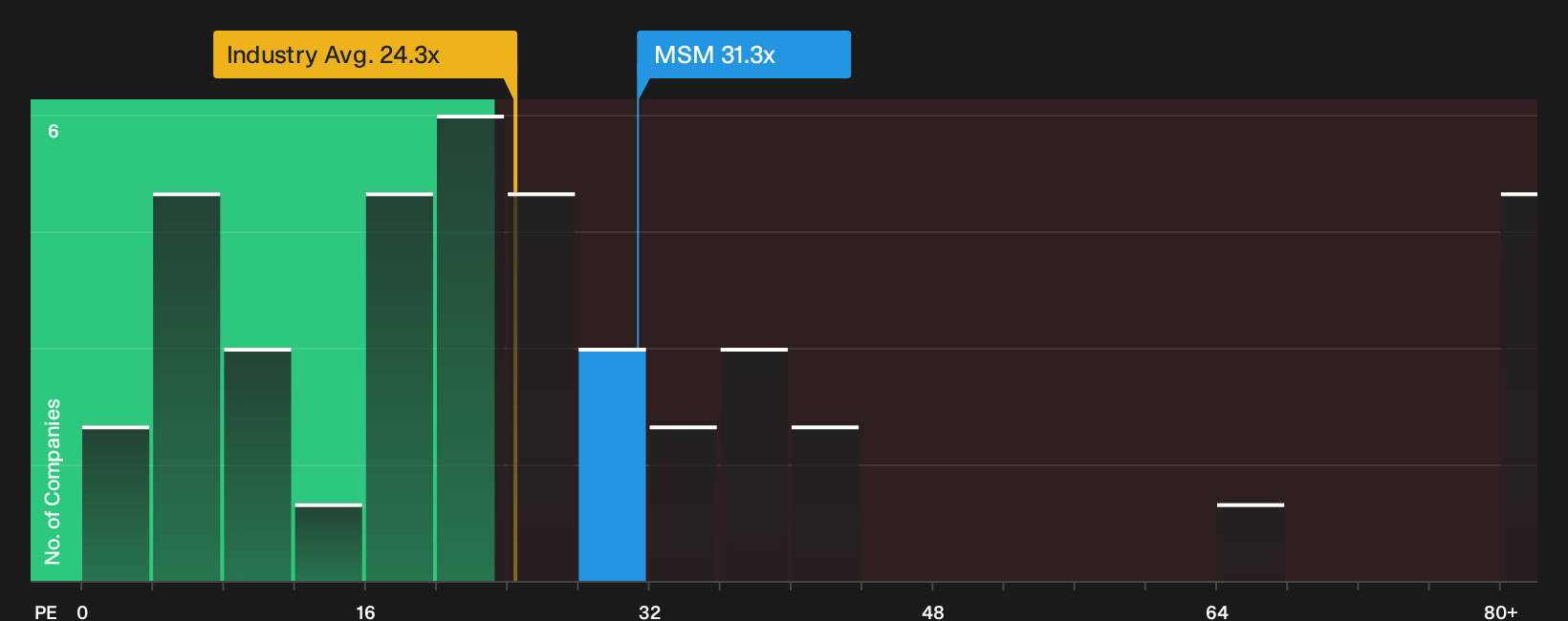Click the x-axis label 16
This screenshot has width=1568, height=621.
pyautogui.click(x=365, y=611)
